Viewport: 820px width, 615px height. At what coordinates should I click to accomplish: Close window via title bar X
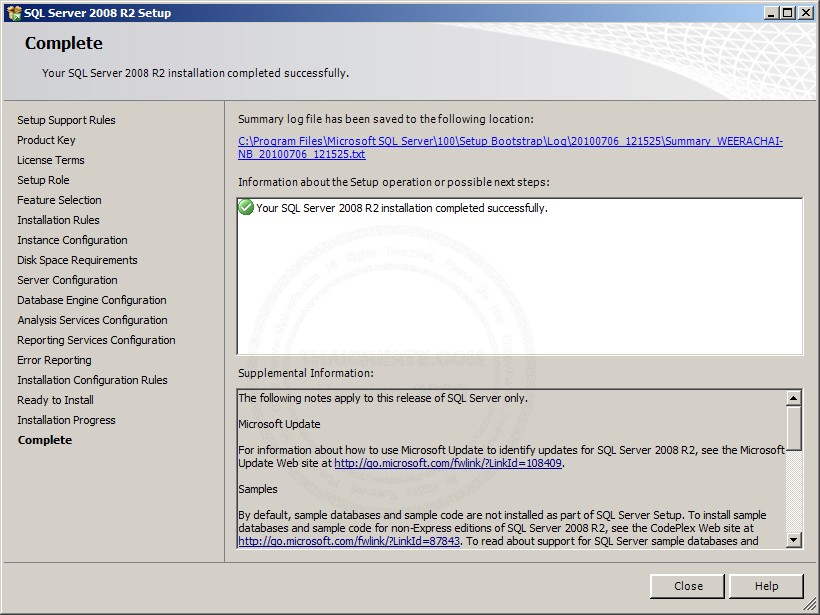coord(806,13)
